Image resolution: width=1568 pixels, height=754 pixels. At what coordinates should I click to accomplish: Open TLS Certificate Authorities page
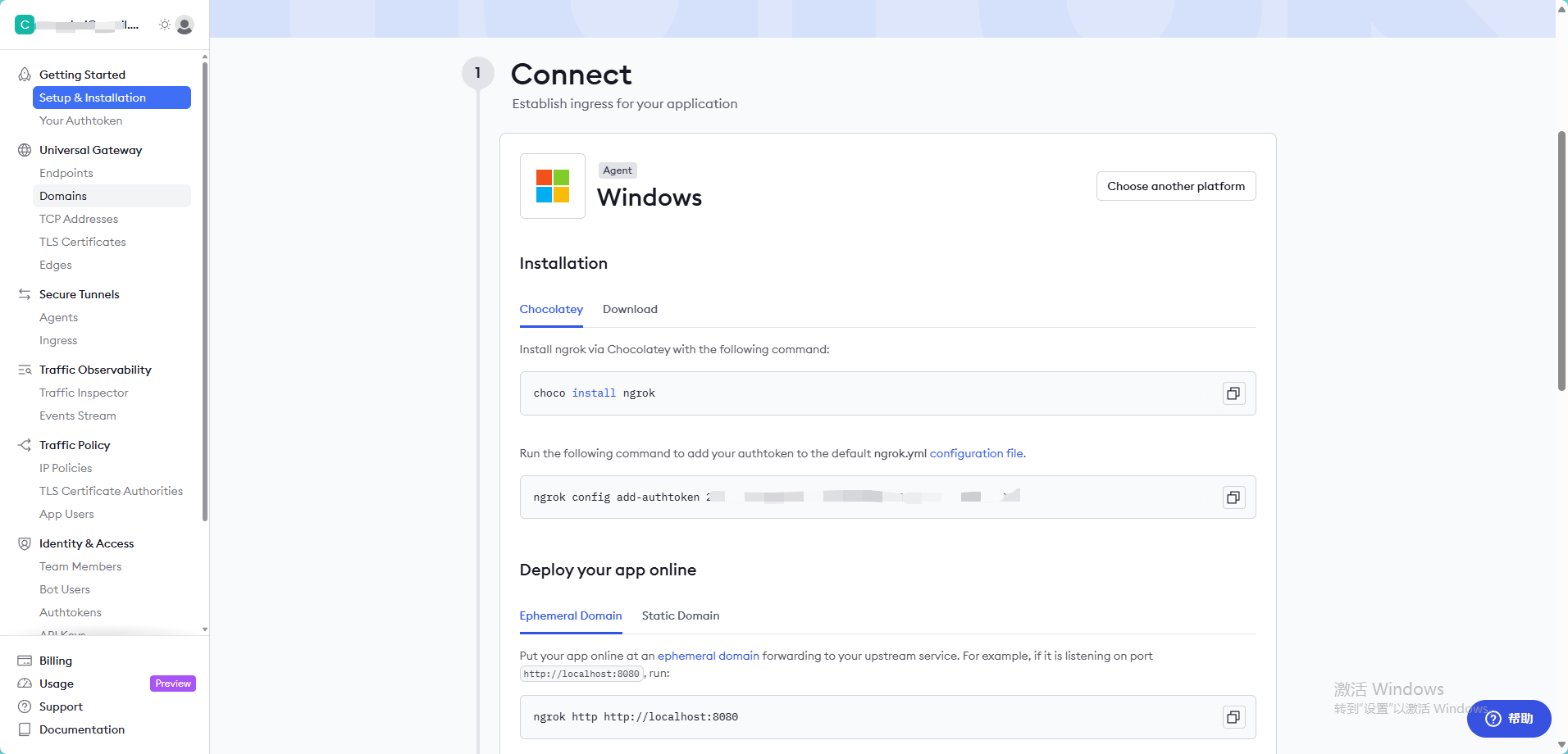click(112, 491)
